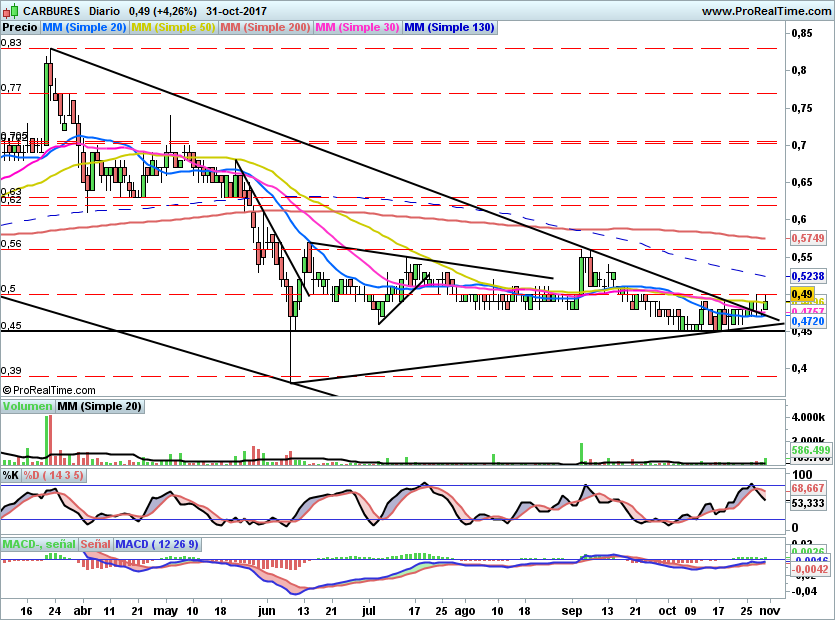This screenshot has width=835, height=620.
Task: Click the red Señal legend label
Action: point(96,544)
